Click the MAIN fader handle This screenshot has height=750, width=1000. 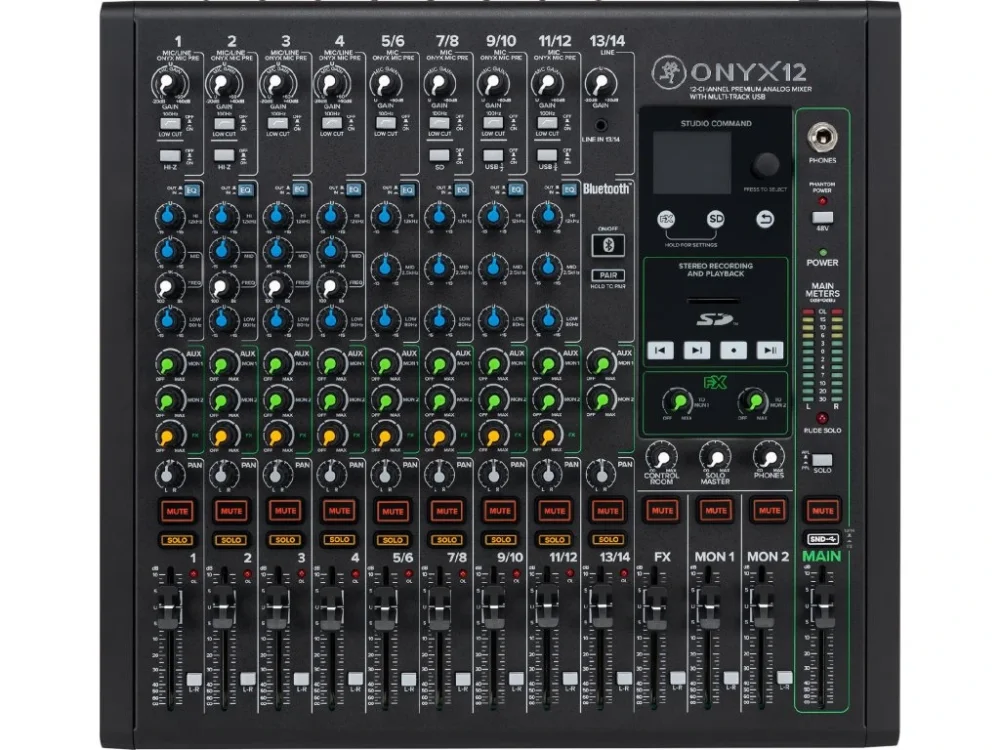click(x=822, y=606)
